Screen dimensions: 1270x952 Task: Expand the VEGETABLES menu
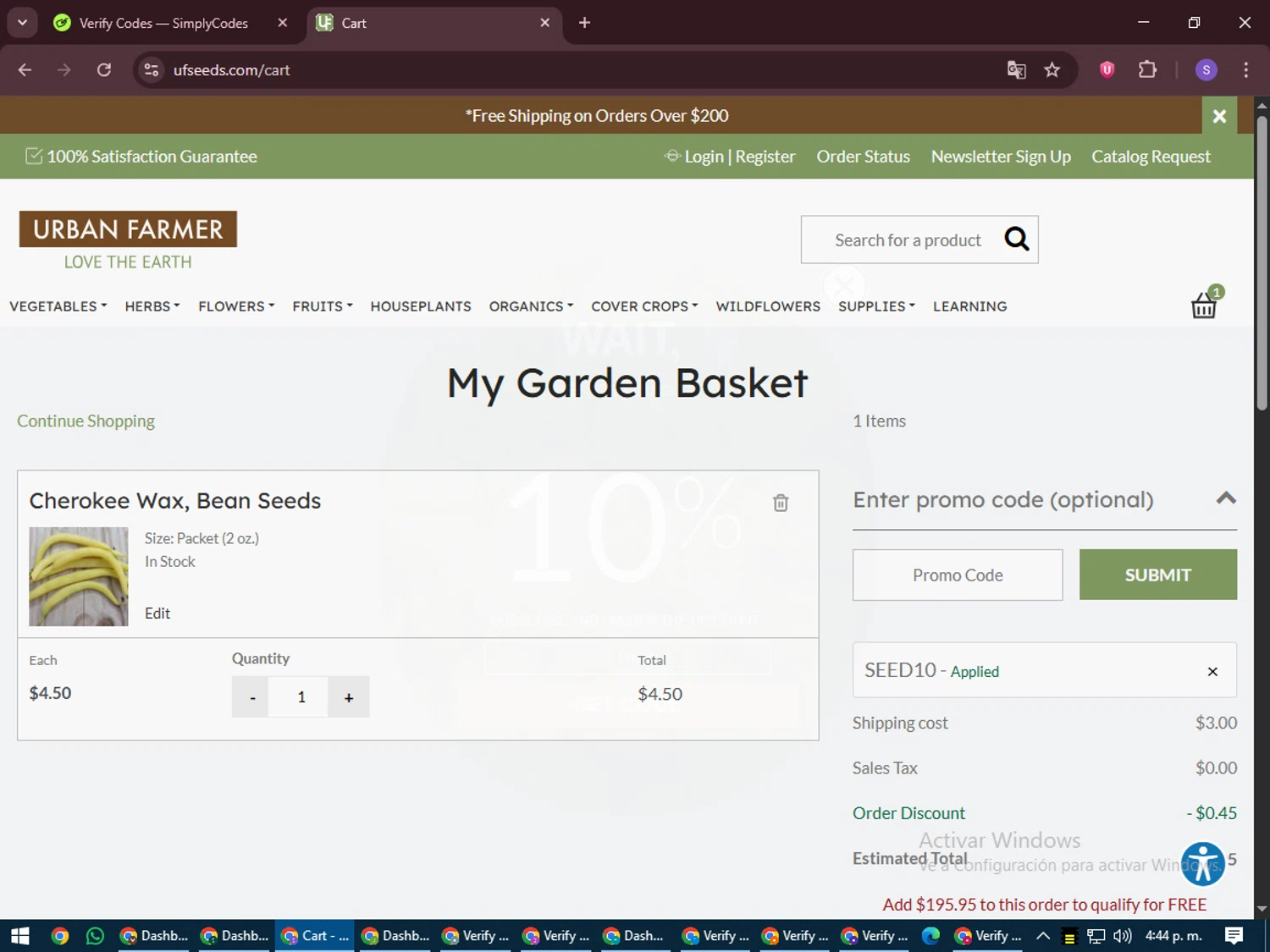58,306
